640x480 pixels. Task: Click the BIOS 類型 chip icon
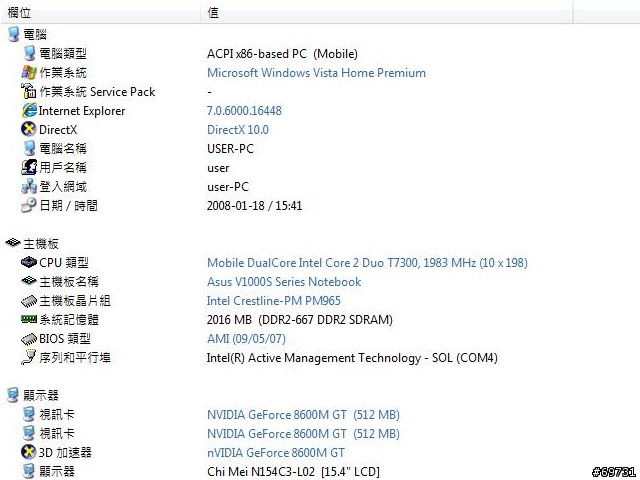(29, 339)
